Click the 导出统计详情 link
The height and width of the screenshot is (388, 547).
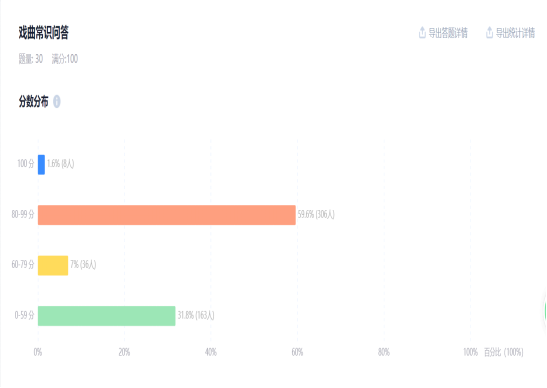pos(515,33)
